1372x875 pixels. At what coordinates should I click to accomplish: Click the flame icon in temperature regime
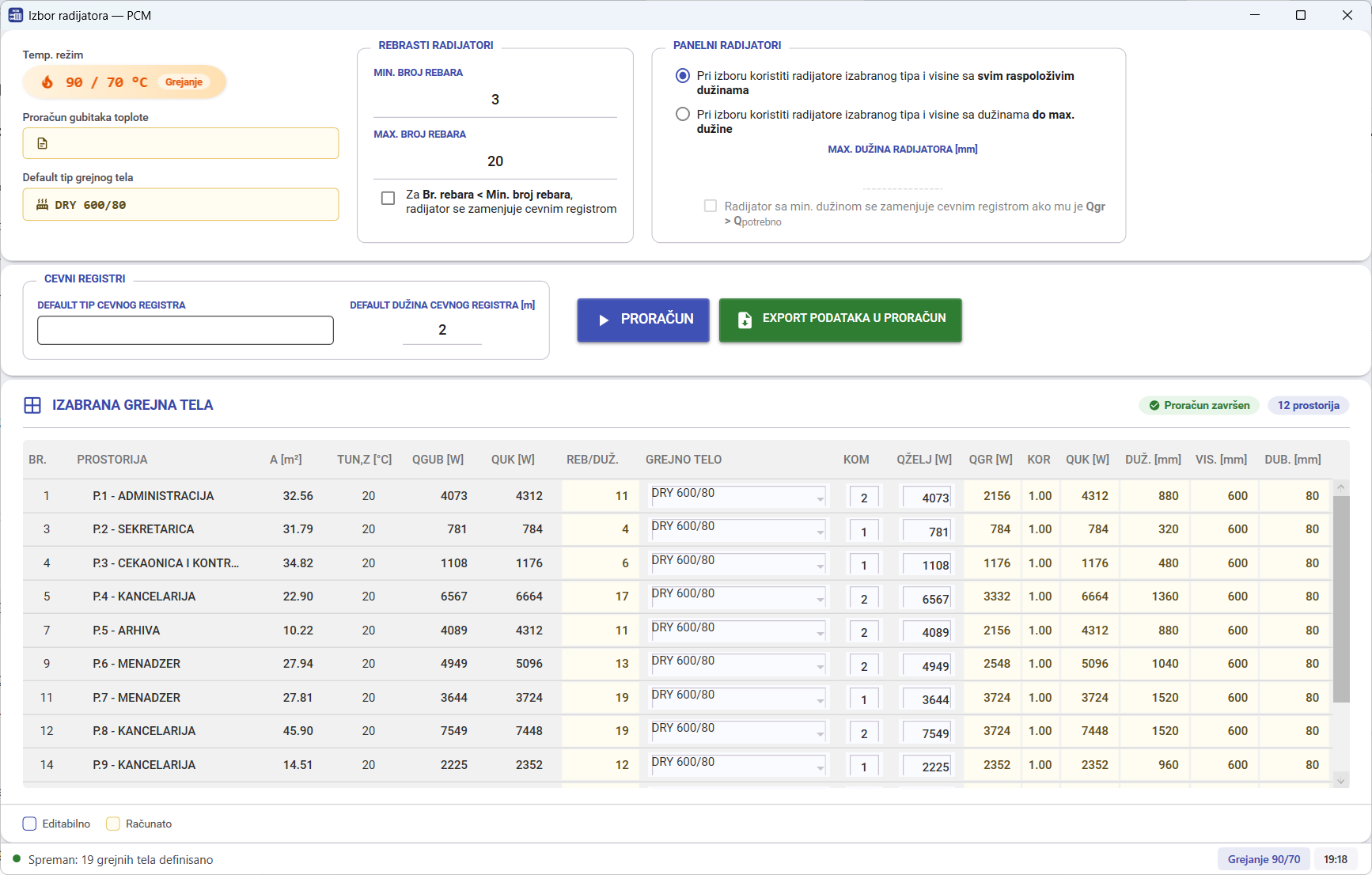pos(47,82)
